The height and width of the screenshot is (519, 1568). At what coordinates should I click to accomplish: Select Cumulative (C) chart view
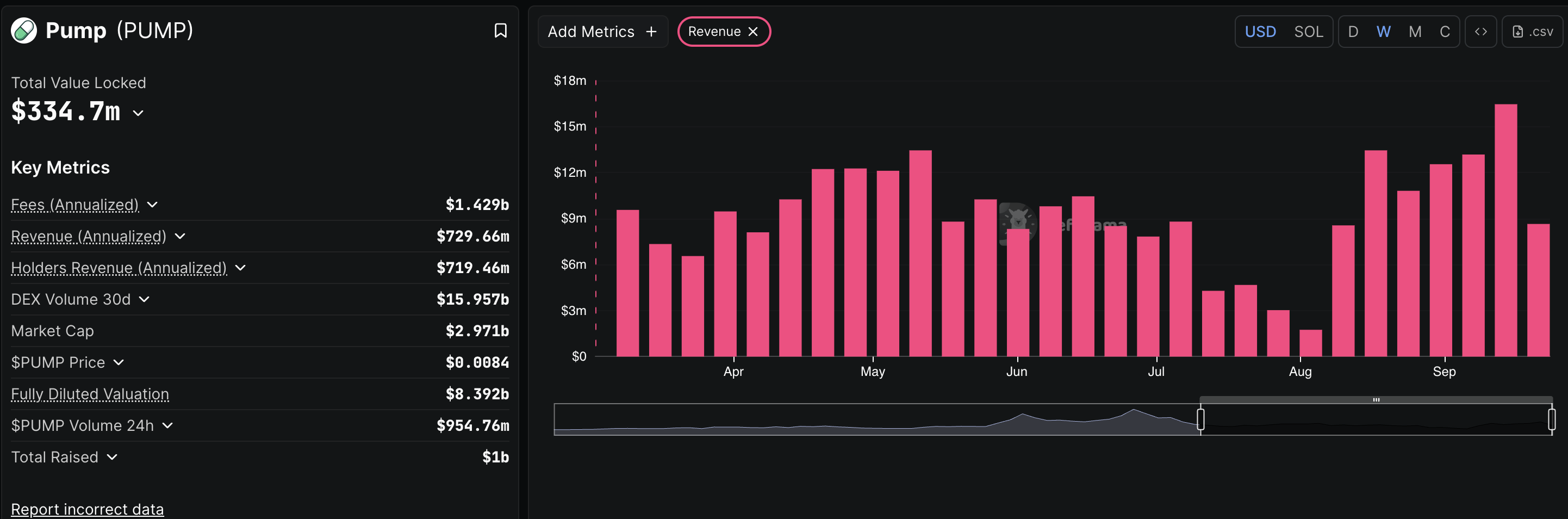[1445, 32]
